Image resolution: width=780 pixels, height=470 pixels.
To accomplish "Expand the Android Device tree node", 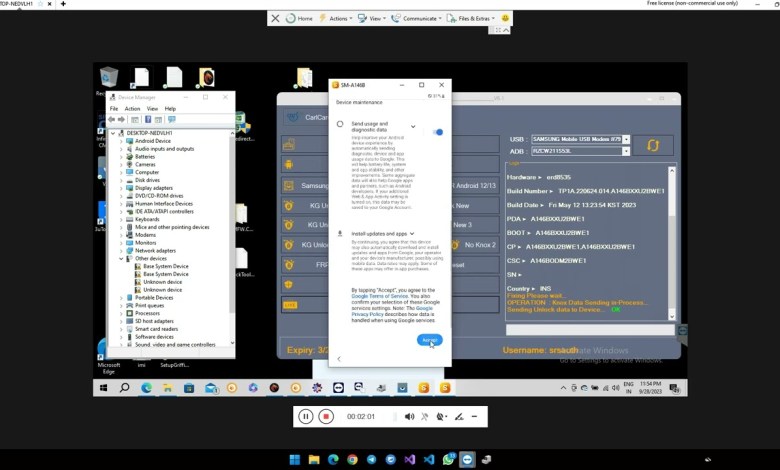I will click(x=121, y=141).
